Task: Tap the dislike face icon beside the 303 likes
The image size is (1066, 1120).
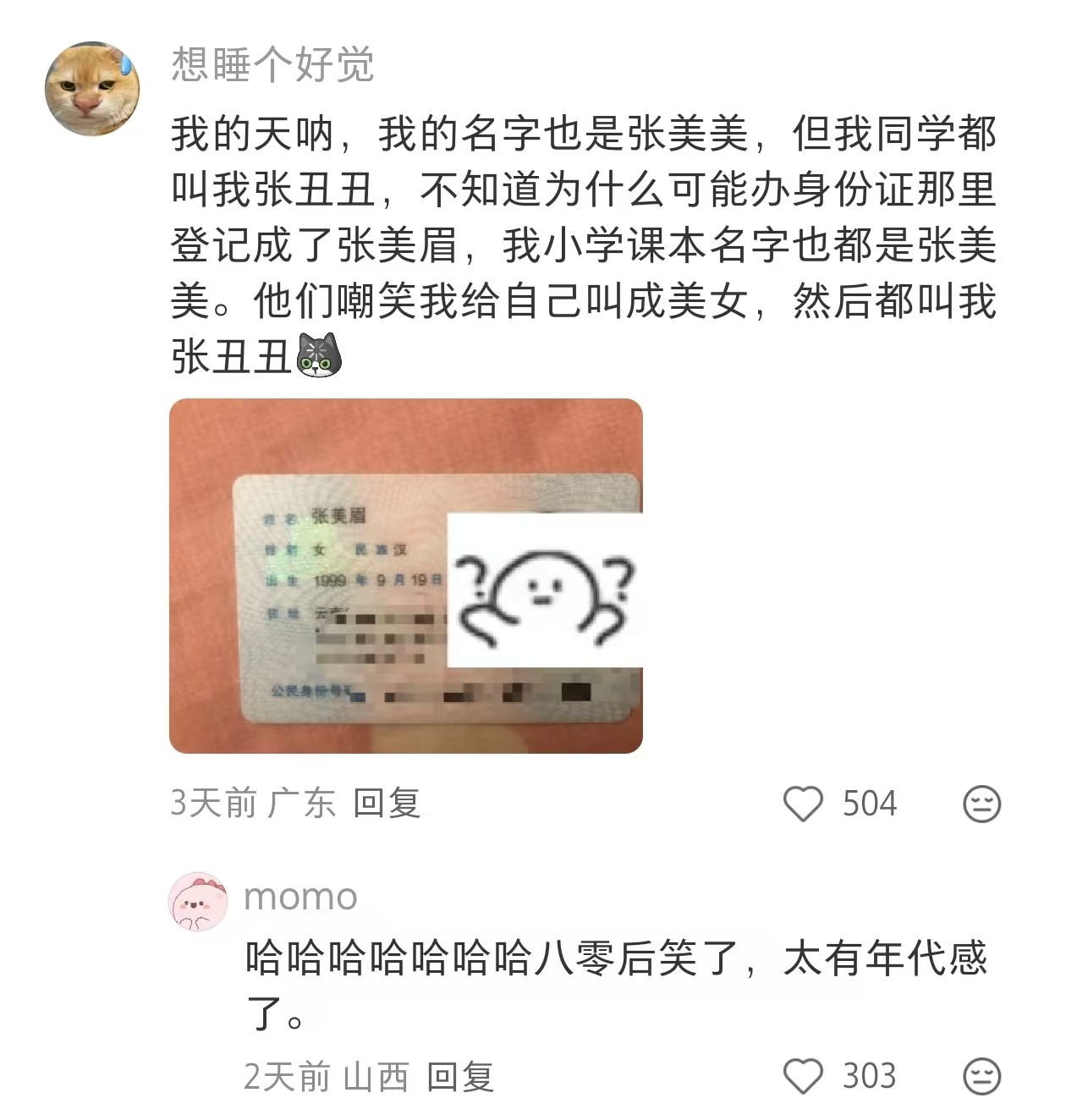Action: pyautogui.click(x=982, y=1076)
